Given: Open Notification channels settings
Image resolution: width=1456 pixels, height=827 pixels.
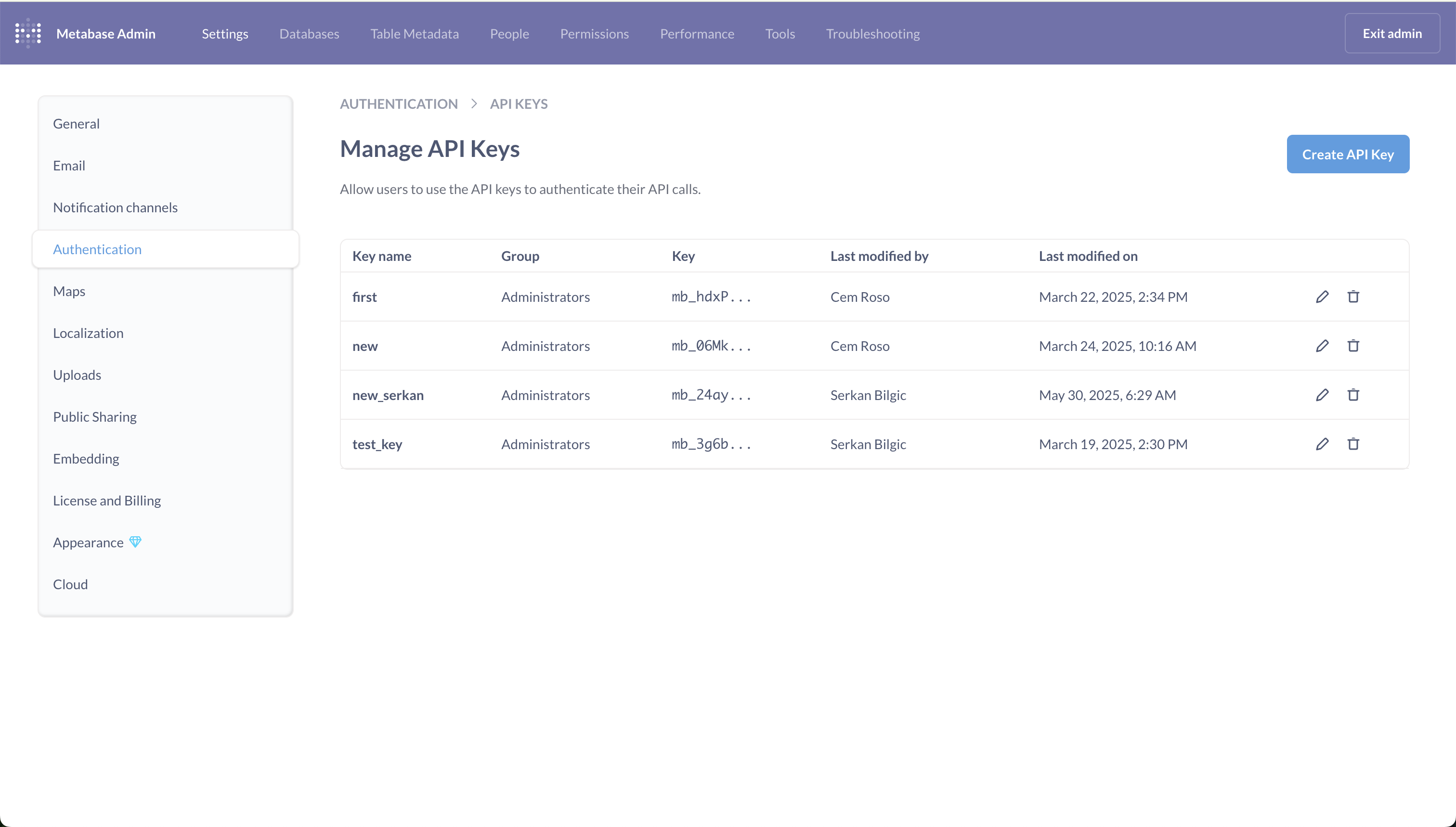Looking at the screenshot, I should (165, 207).
